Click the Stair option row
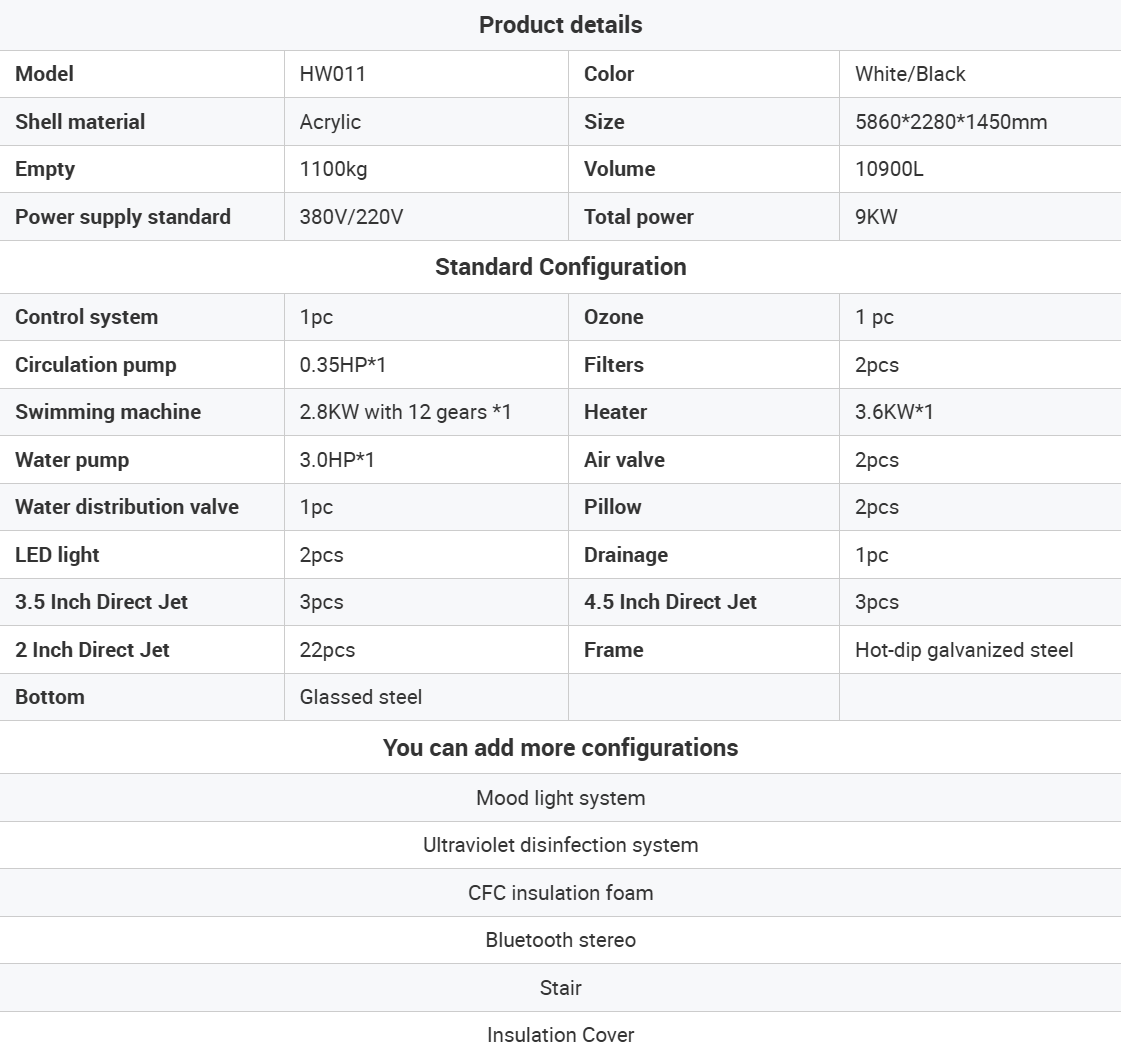Viewport: 1121px width, 1055px height. coord(560,988)
